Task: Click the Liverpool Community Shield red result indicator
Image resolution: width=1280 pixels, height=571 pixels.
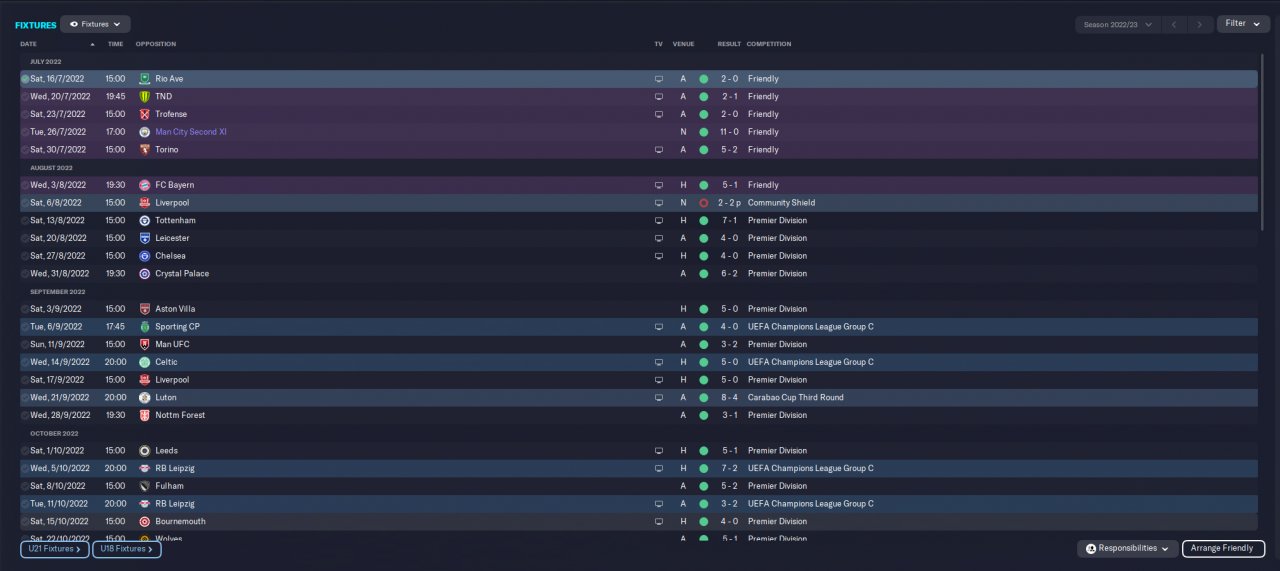Action: pos(703,203)
